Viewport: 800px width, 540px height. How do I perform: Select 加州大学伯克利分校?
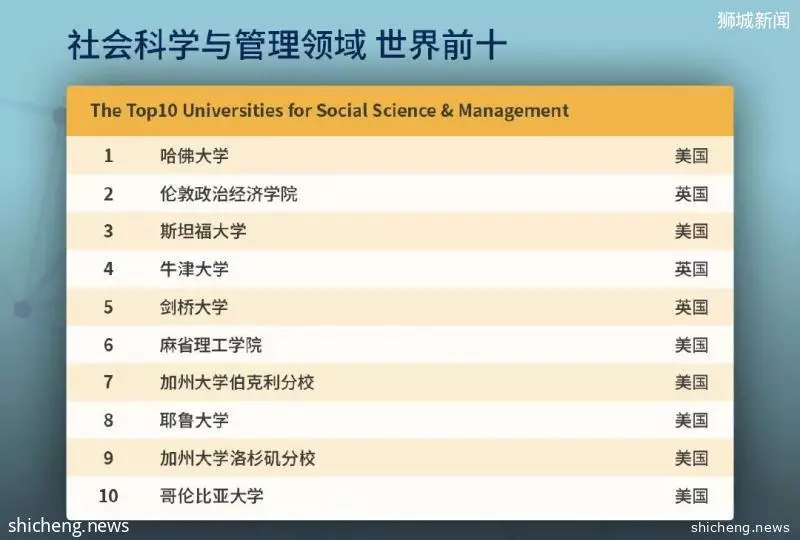coord(237,382)
